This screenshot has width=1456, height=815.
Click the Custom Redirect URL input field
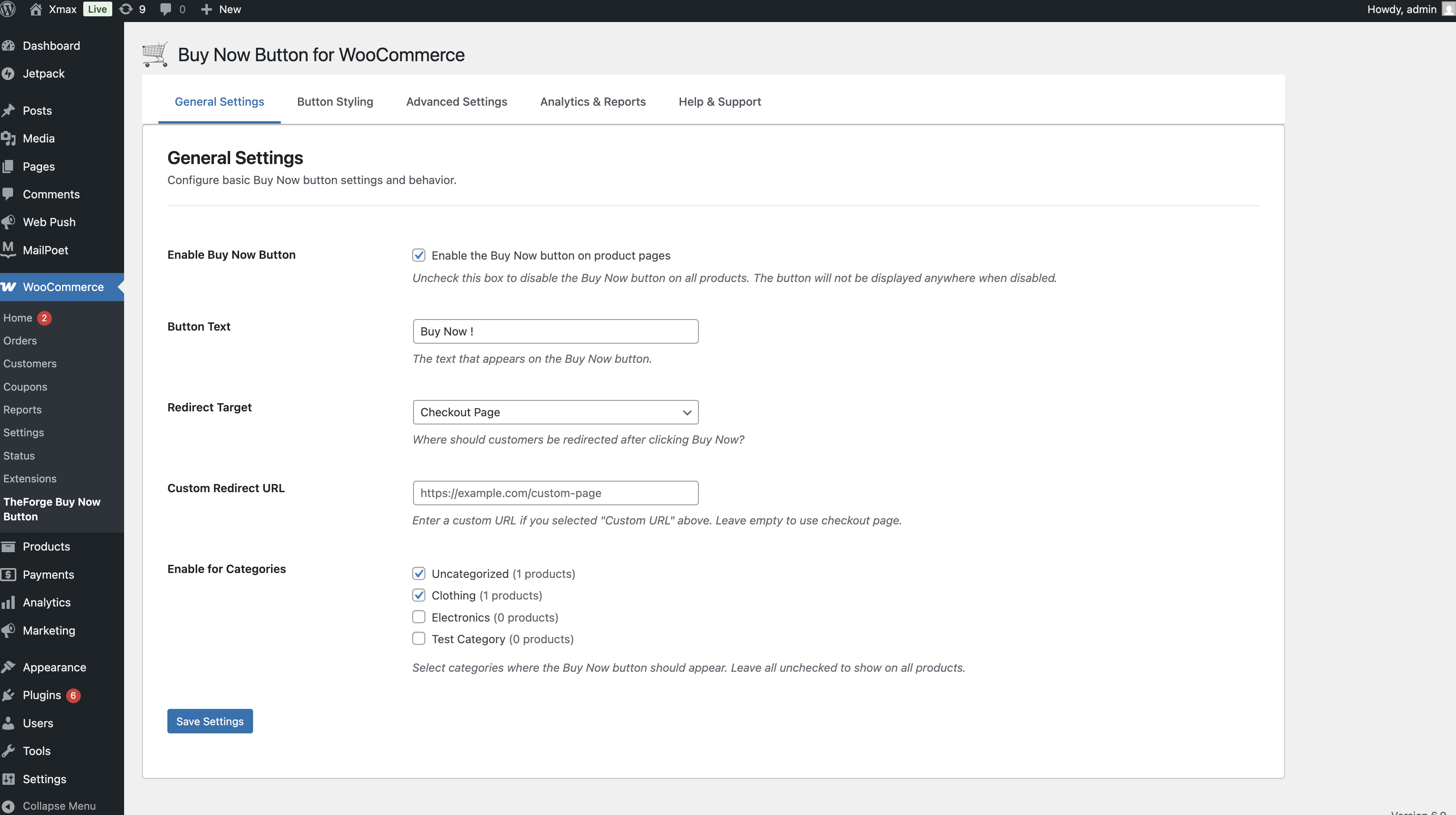555,493
